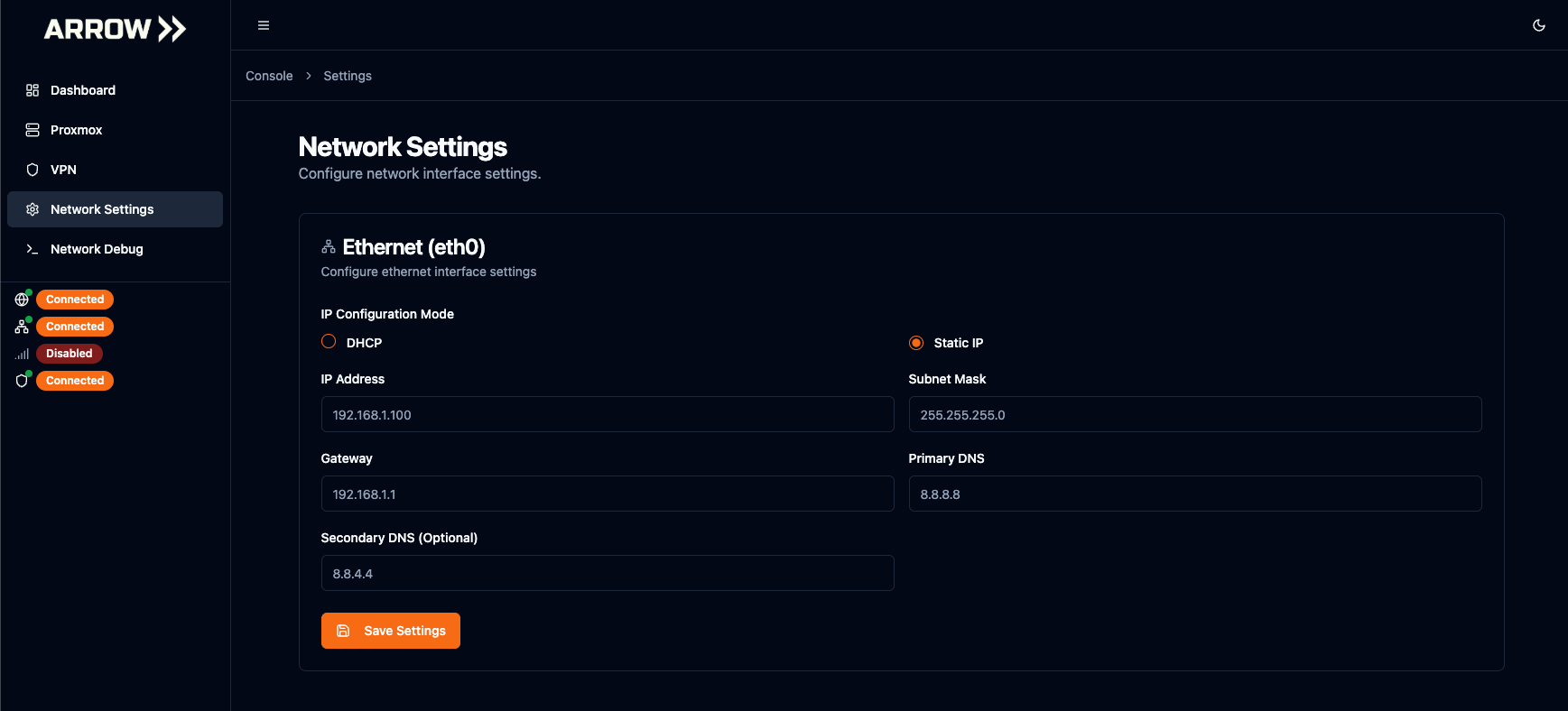The width and height of the screenshot is (1568, 711).
Task: Click the ethernet network status icon
Action: [22, 327]
